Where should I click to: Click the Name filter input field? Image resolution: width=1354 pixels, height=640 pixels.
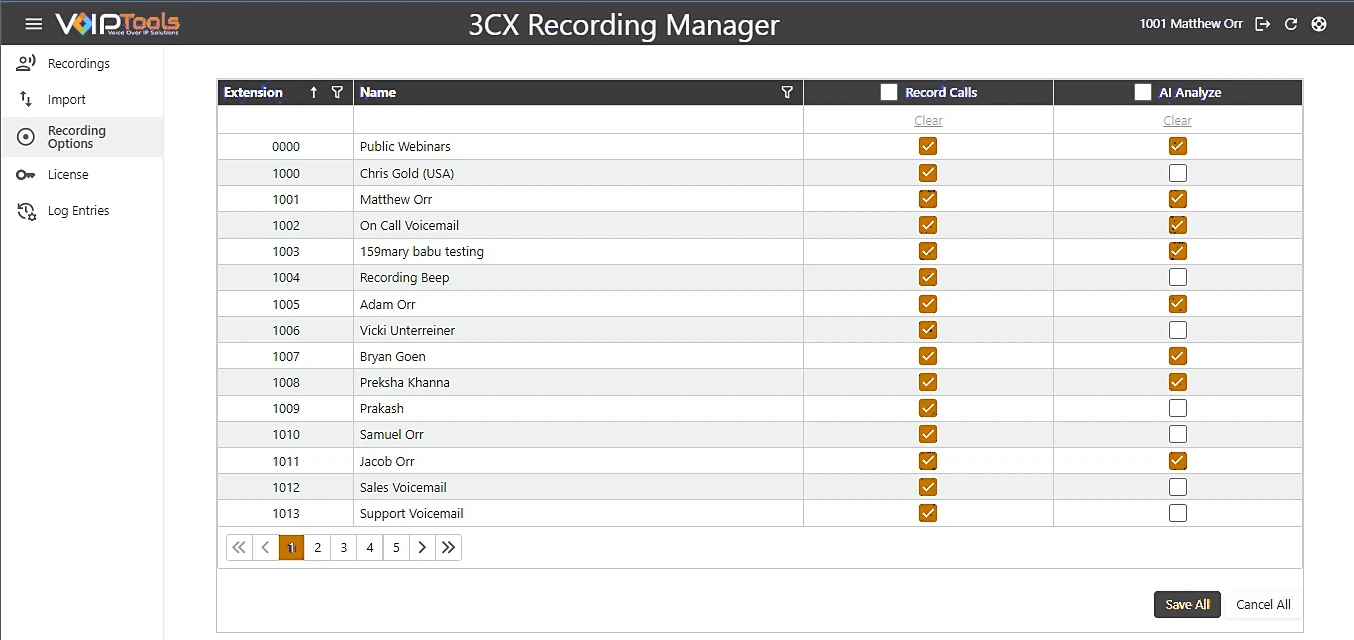coord(578,120)
